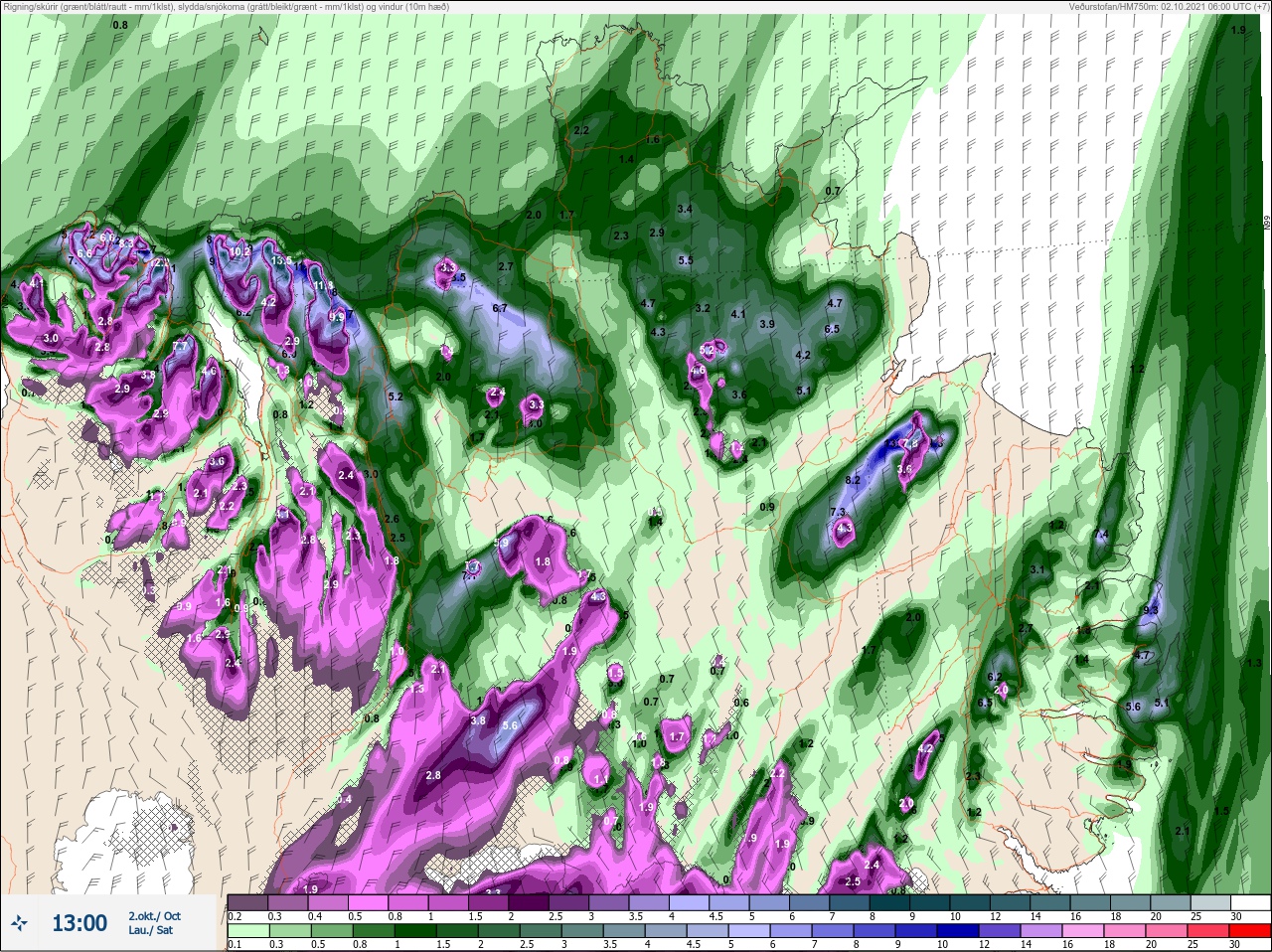Click the 13:00 forecast time label
The width and height of the screenshot is (1272, 952).
pos(79,923)
